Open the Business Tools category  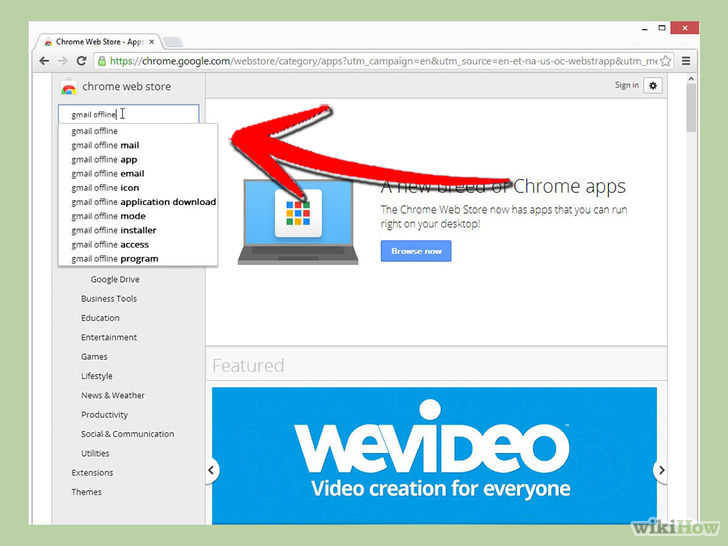[109, 299]
